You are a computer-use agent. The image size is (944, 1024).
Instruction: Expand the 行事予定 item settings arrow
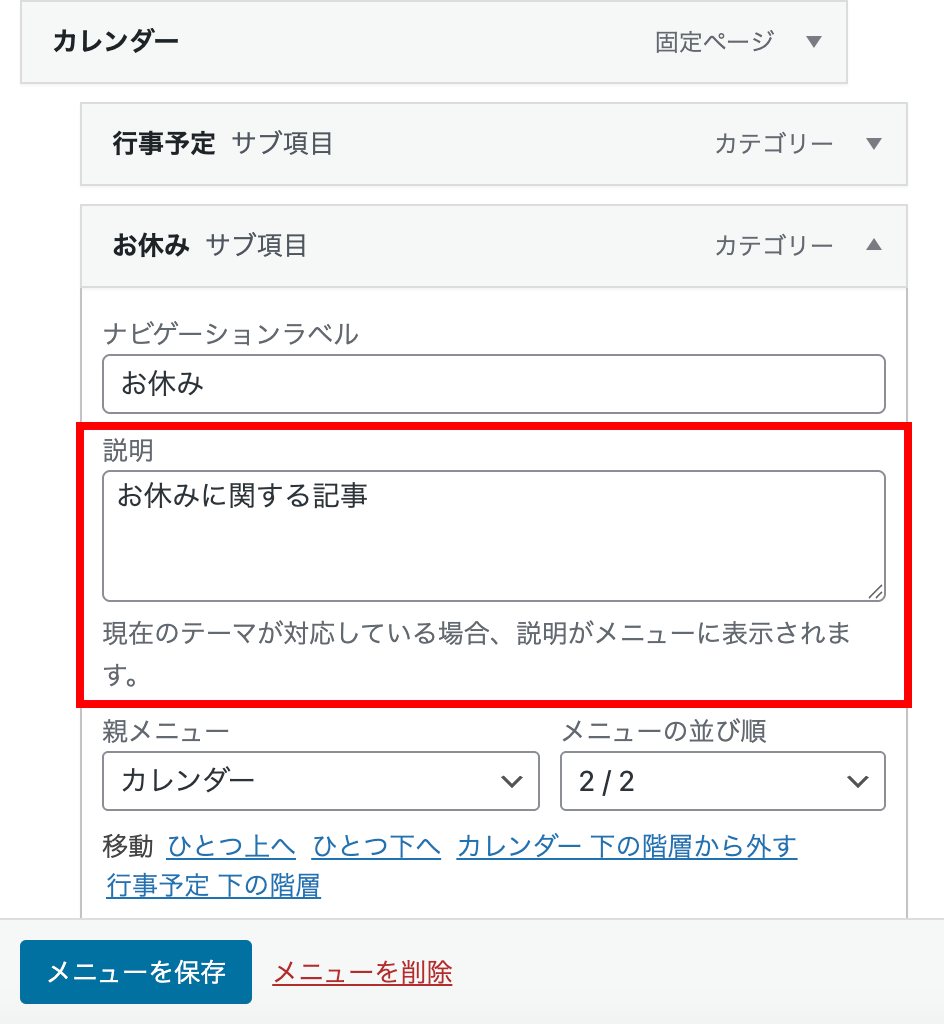pyautogui.click(x=873, y=144)
